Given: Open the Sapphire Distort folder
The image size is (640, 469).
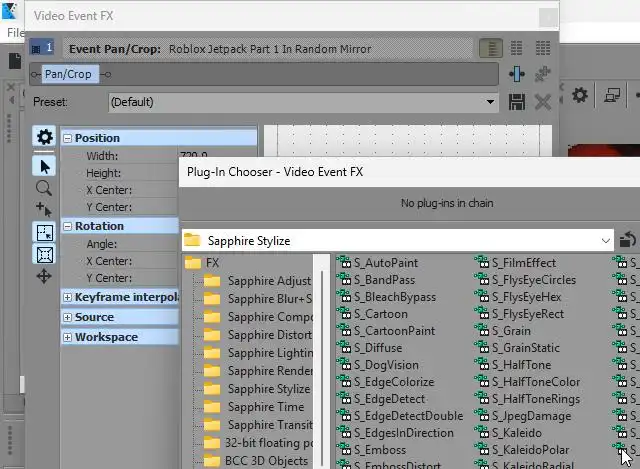Looking at the screenshot, I should (258, 335).
